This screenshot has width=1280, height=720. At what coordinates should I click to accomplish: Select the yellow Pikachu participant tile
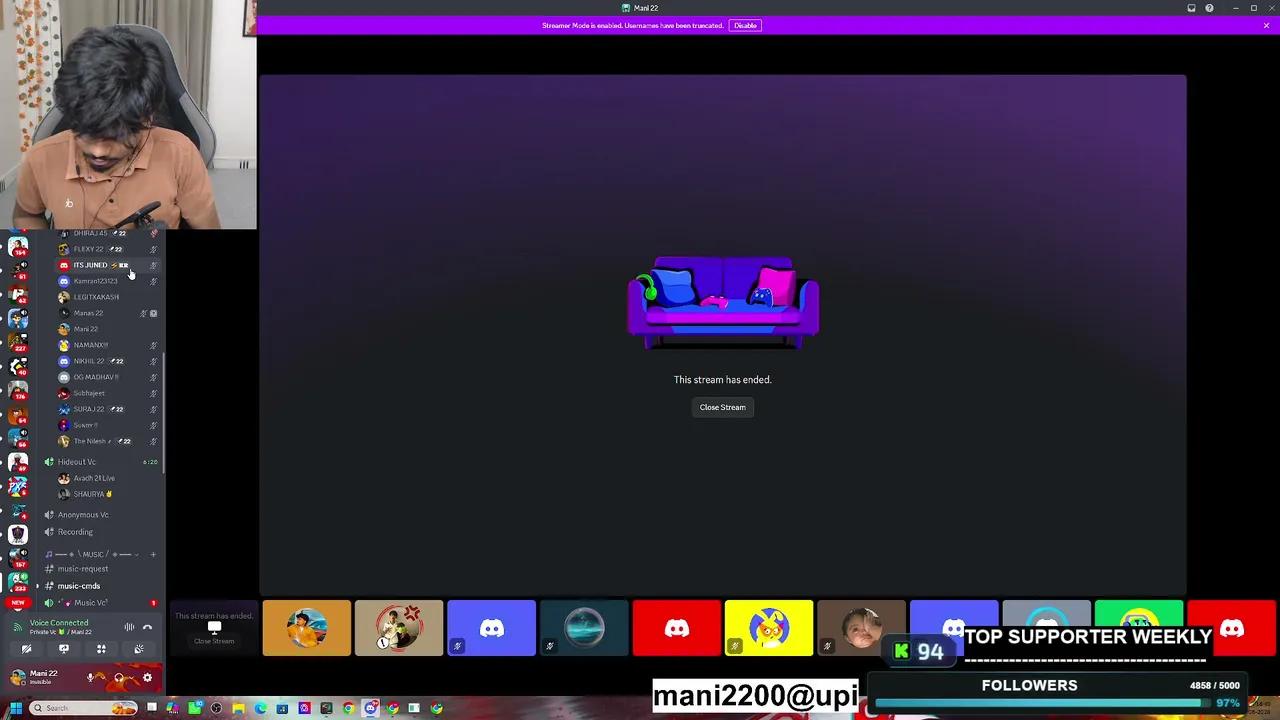[769, 628]
